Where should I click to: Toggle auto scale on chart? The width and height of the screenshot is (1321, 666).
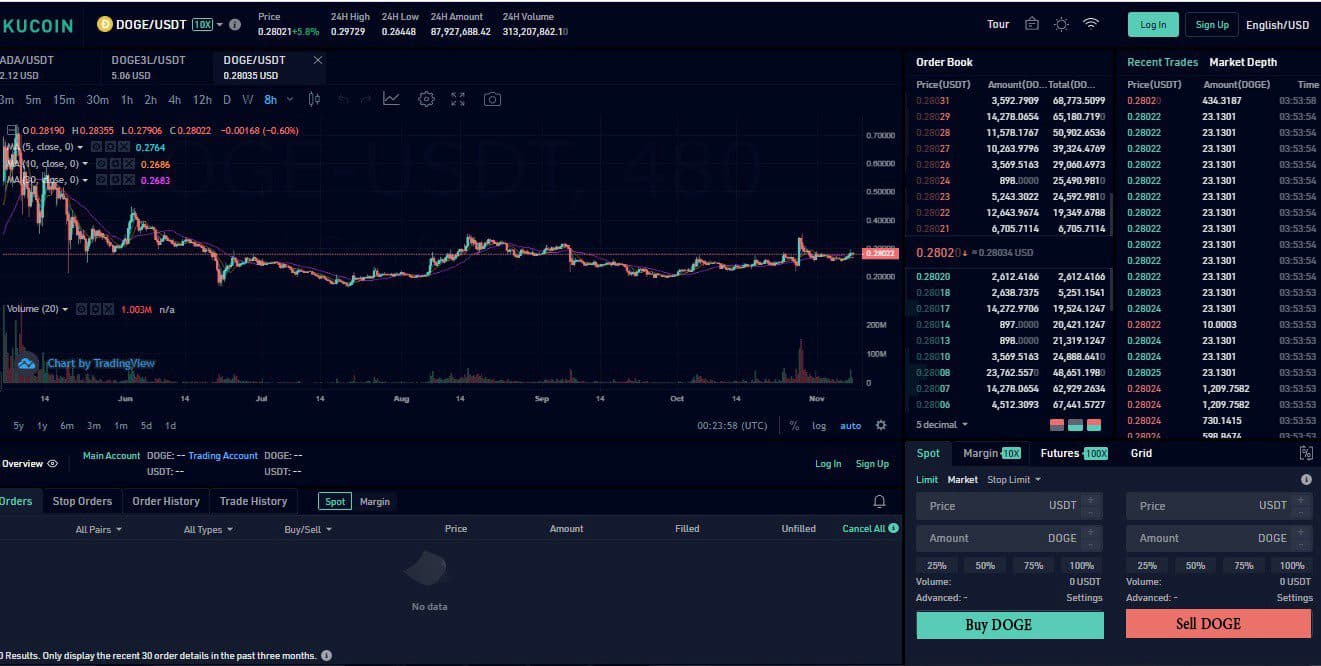850,425
